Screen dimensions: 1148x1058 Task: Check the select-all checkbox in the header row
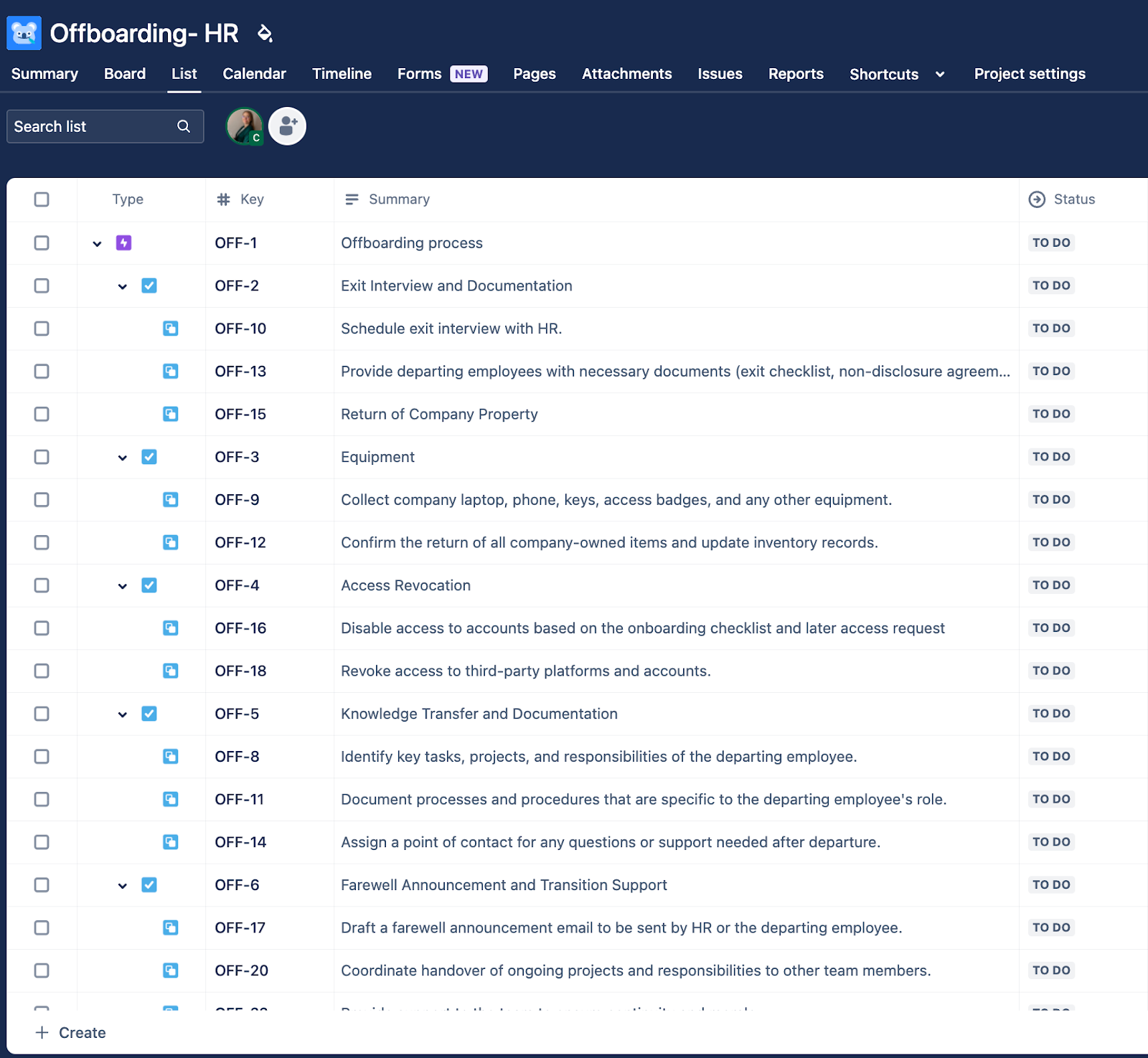click(42, 199)
